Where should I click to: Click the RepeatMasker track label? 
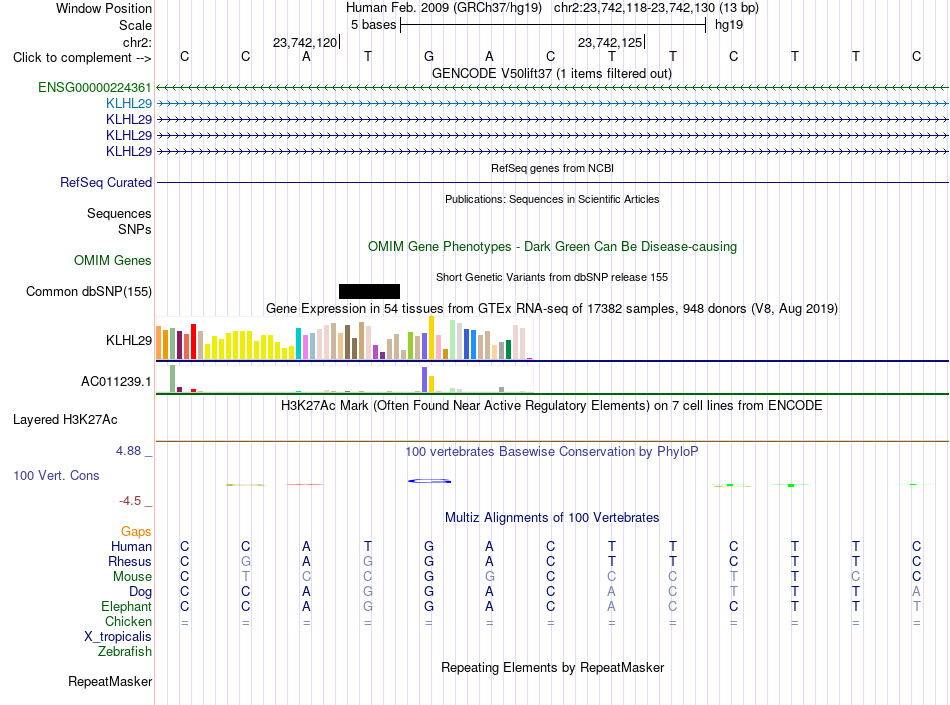[110, 681]
